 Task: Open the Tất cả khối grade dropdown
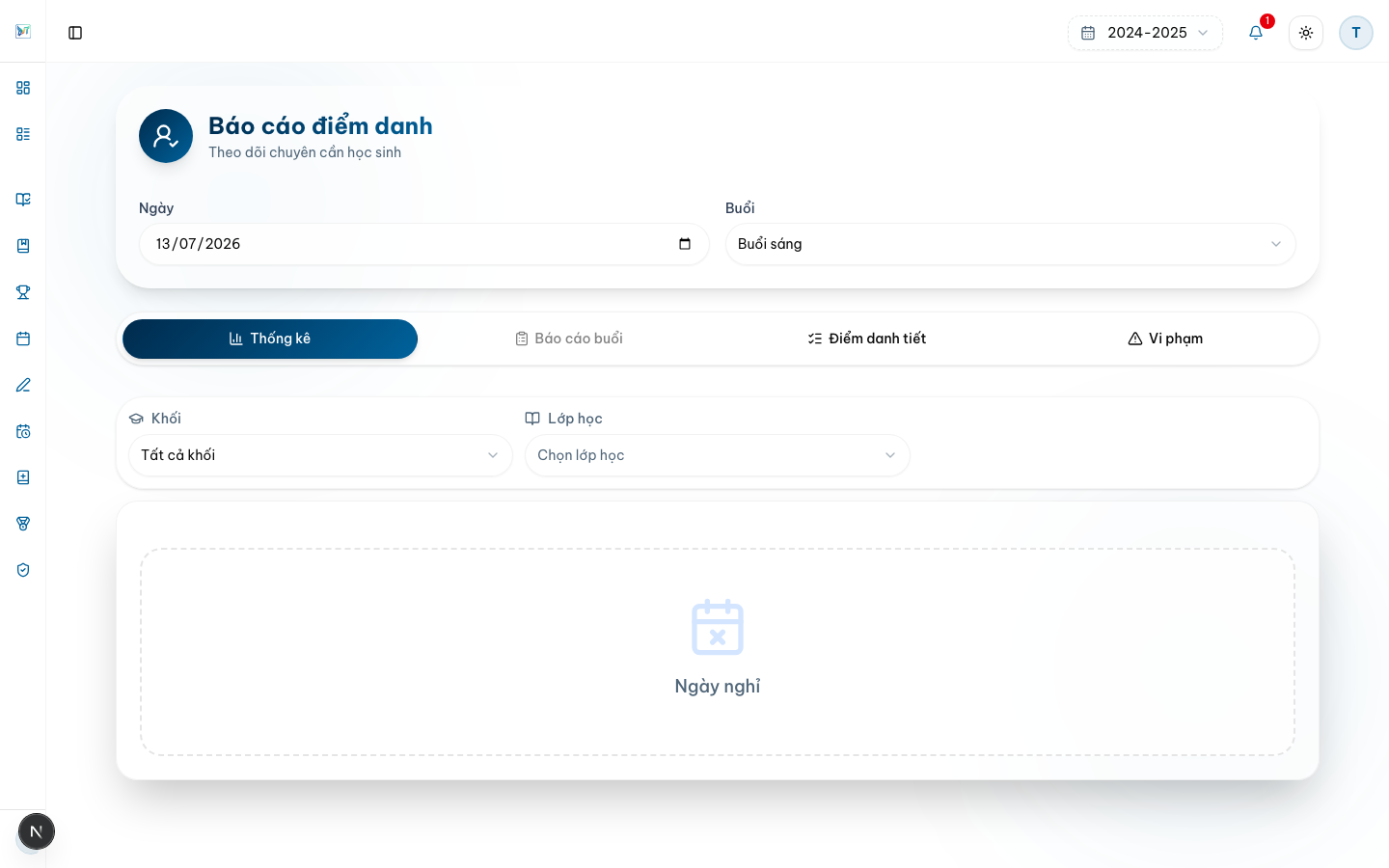[320, 455]
